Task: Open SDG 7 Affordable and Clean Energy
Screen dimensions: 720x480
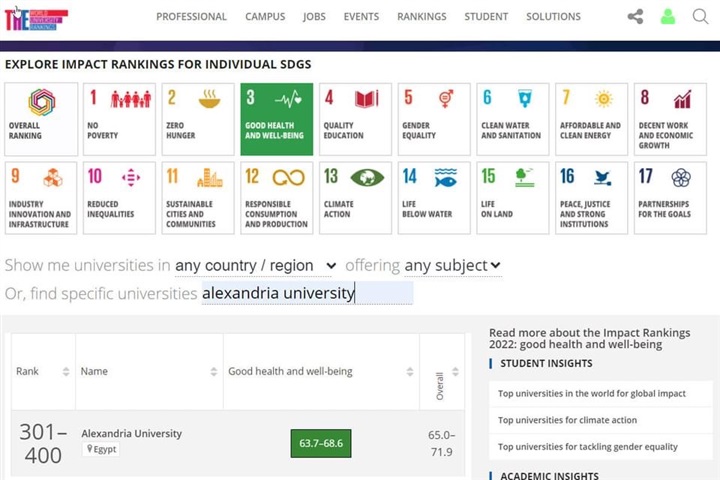Action: [591, 119]
